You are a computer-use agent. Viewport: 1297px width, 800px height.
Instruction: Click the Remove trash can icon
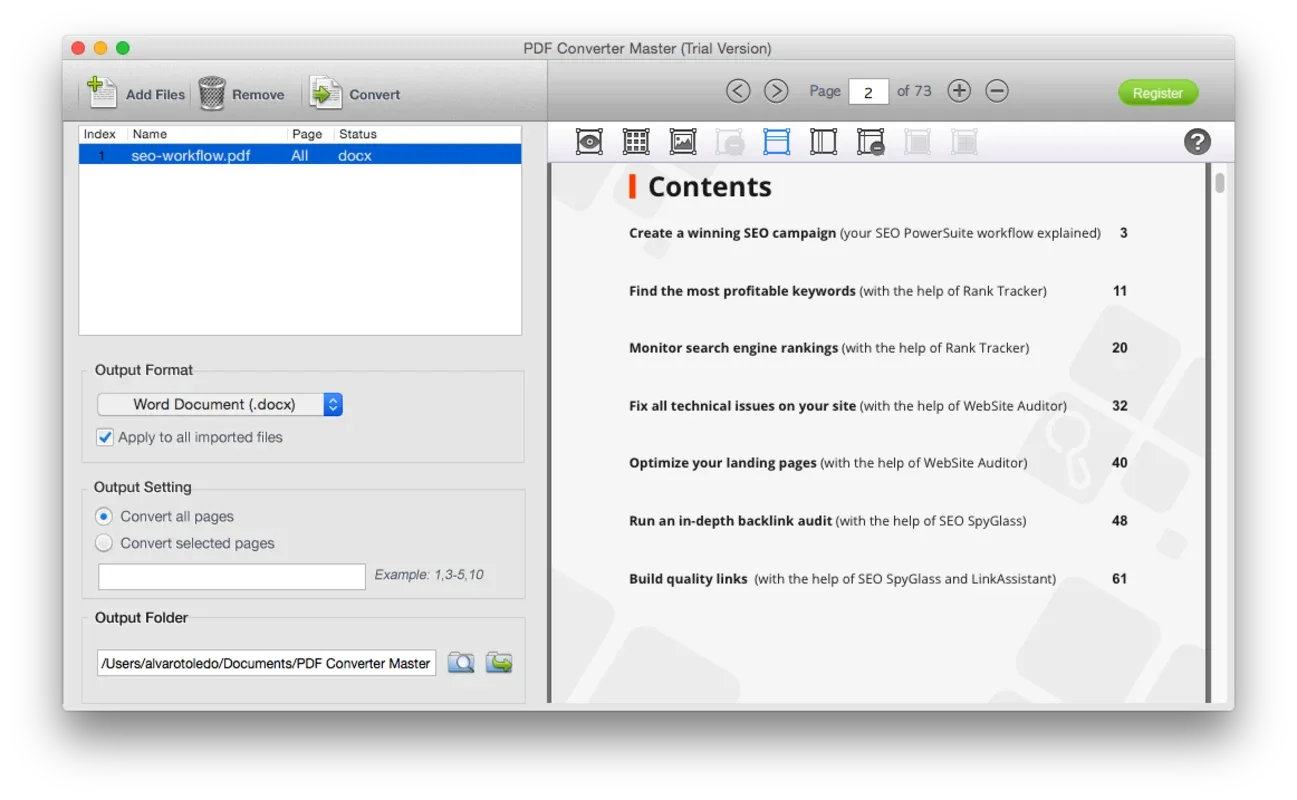[x=212, y=93]
